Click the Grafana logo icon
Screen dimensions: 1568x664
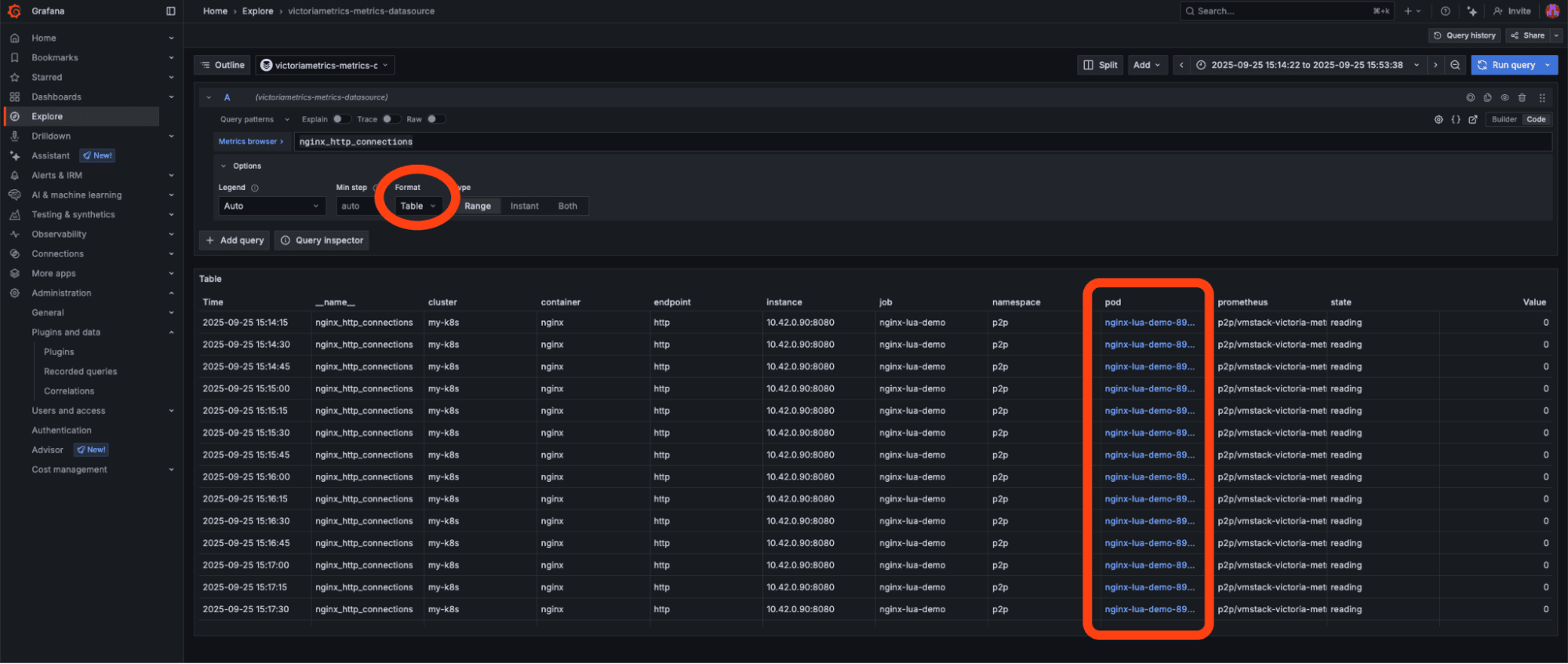click(x=14, y=11)
